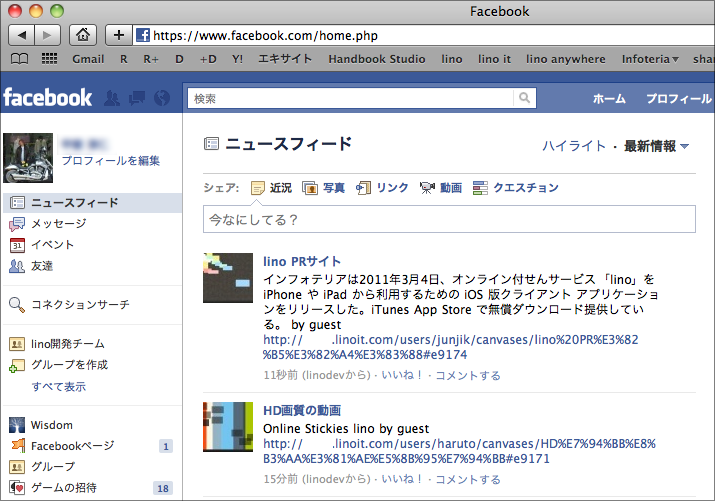This screenshot has height=501, width=715.
Task: Click コメントする on lino PRサイト post
Action: click(468, 375)
